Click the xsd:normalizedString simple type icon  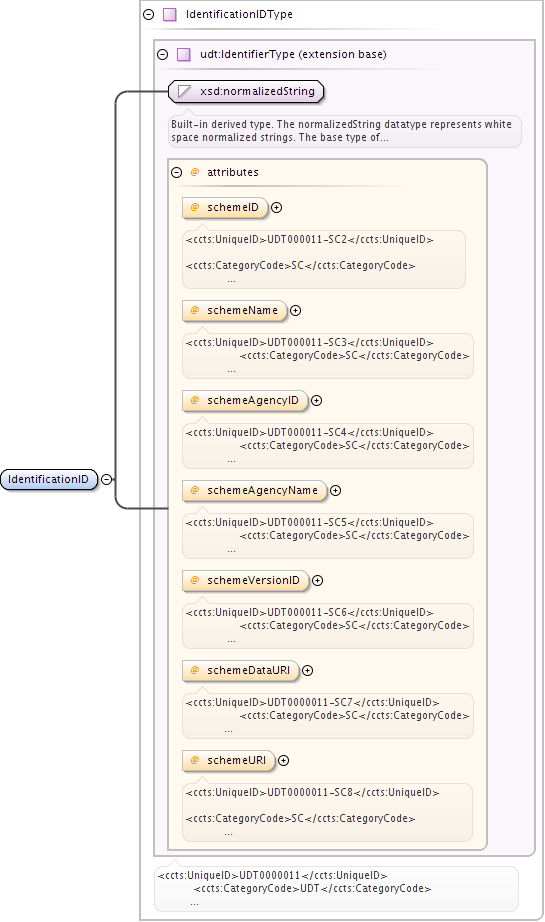[185, 91]
